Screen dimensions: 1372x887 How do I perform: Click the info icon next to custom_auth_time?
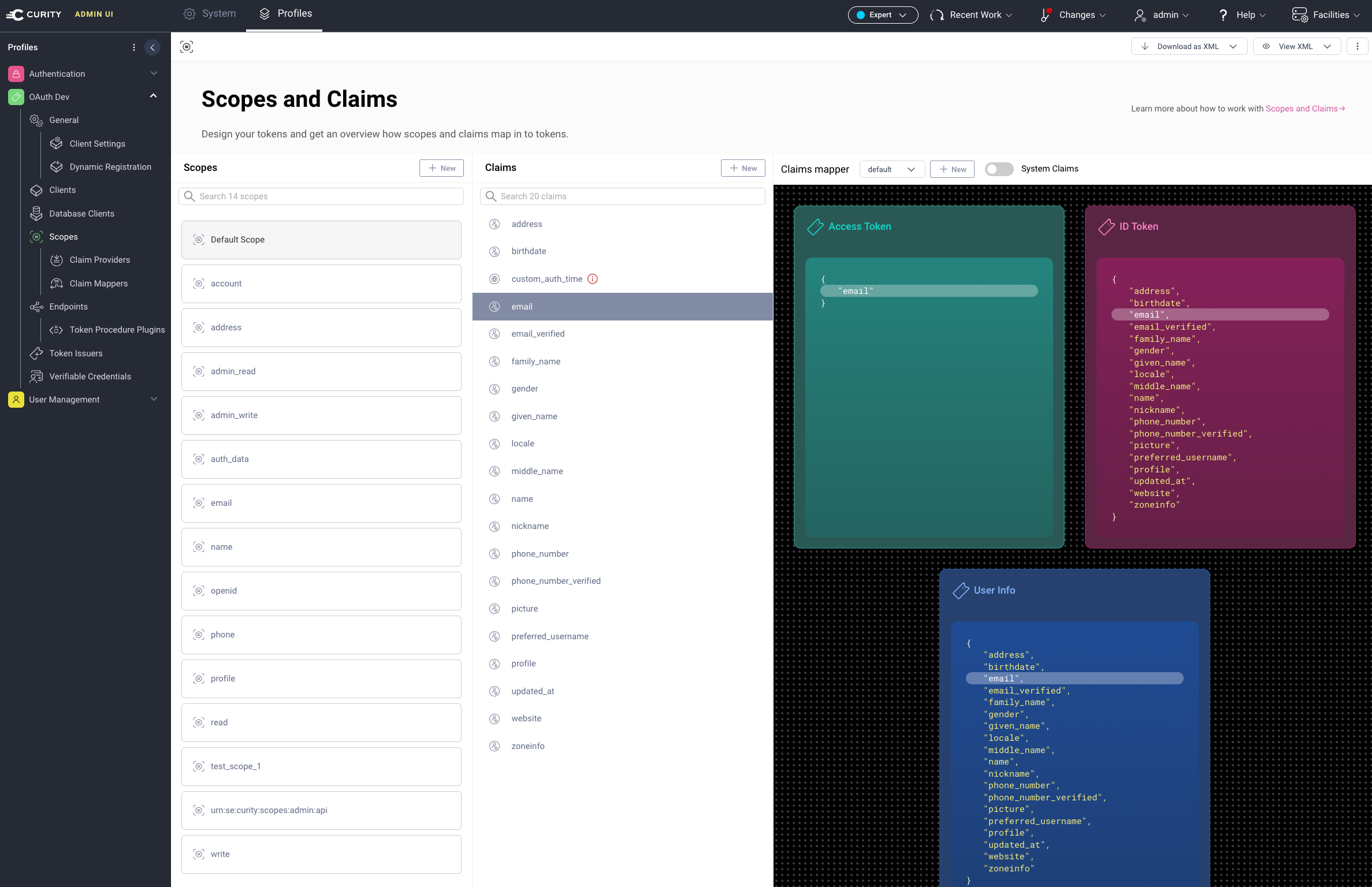point(592,279)
